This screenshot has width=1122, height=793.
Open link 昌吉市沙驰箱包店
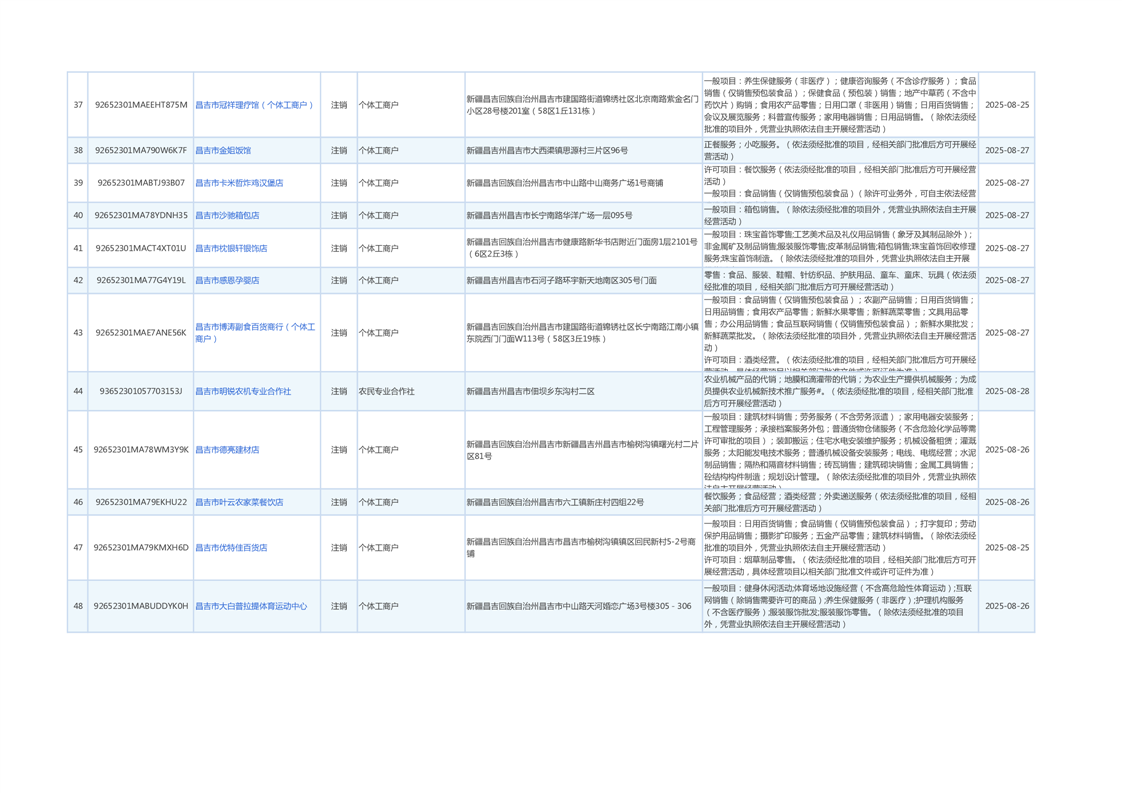[x=228, y=215]
